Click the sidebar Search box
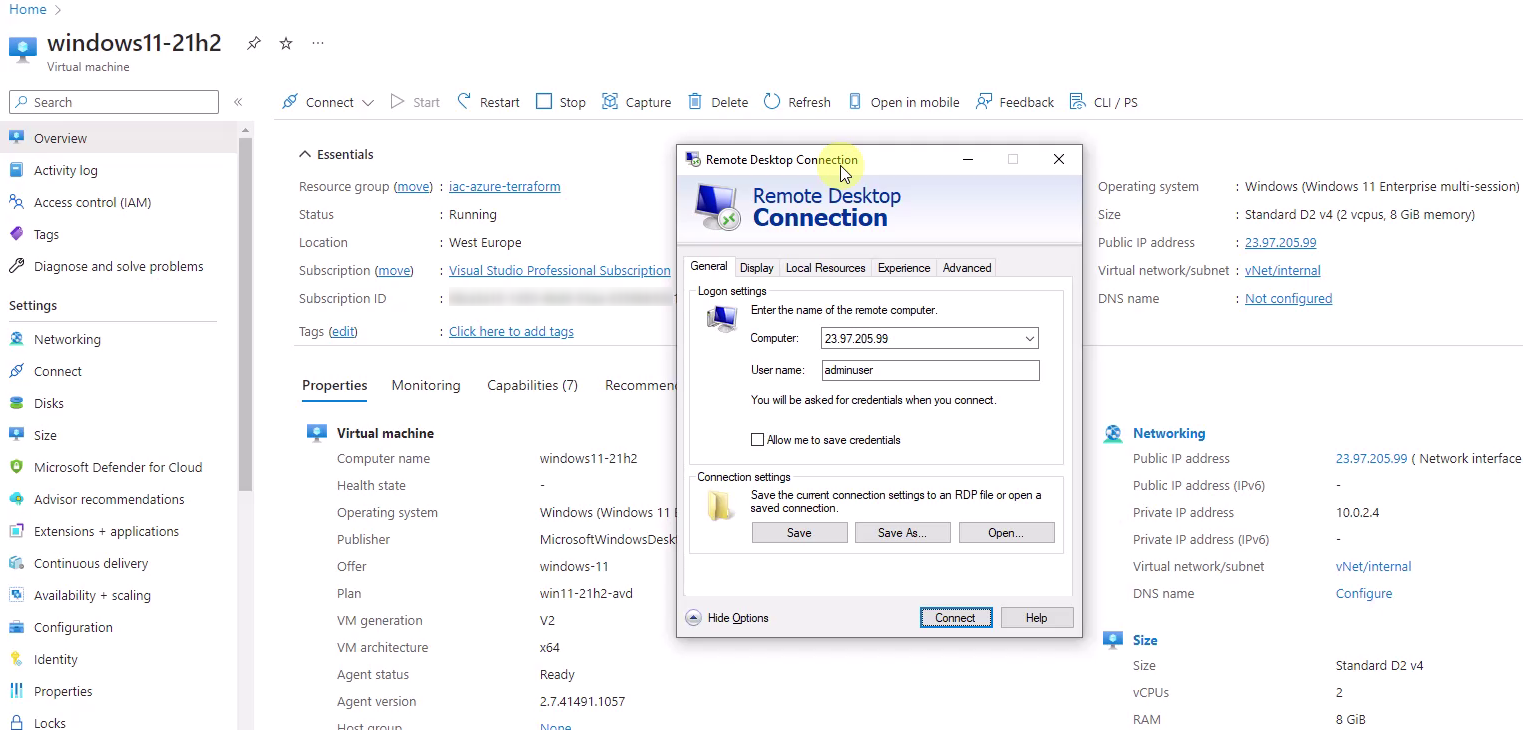Image resolution: width=1523 pixels, height=730 pixels. [114, 102]
